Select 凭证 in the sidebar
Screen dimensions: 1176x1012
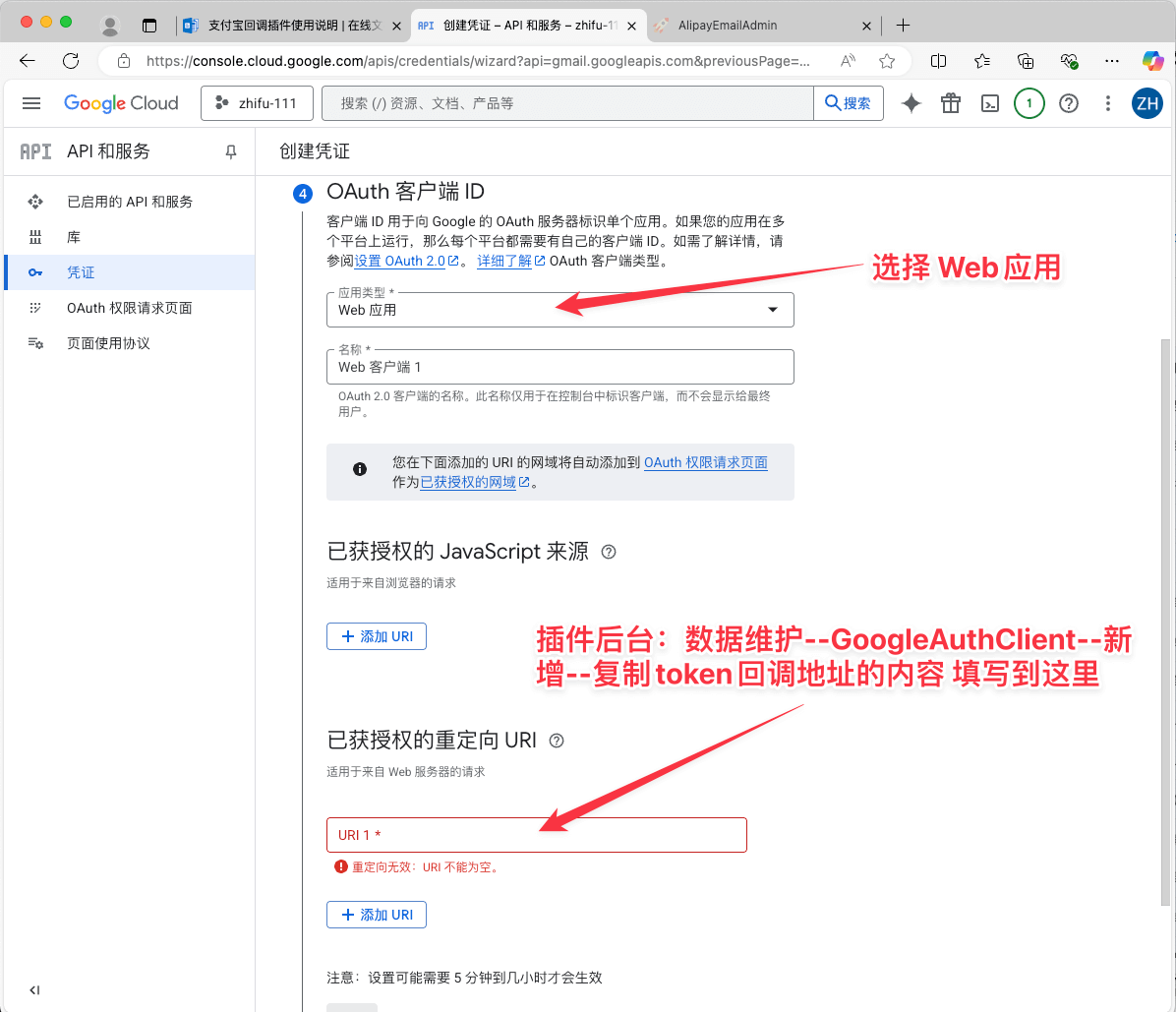coord(129,272)
